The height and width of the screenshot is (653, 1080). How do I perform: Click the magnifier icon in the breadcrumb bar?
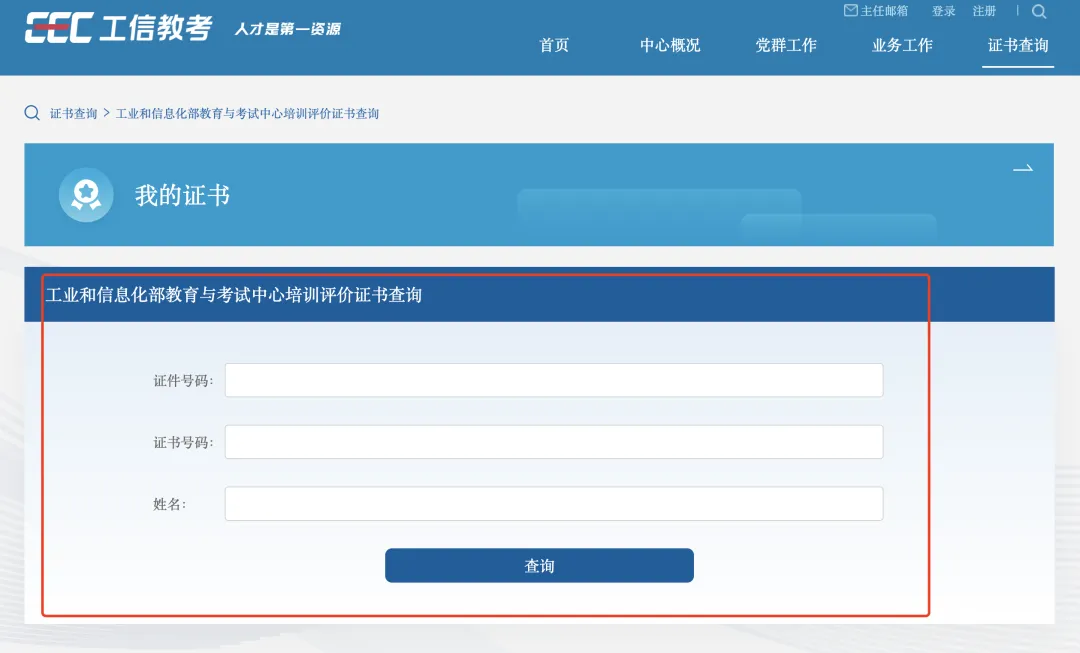click(x=32, y=112)
